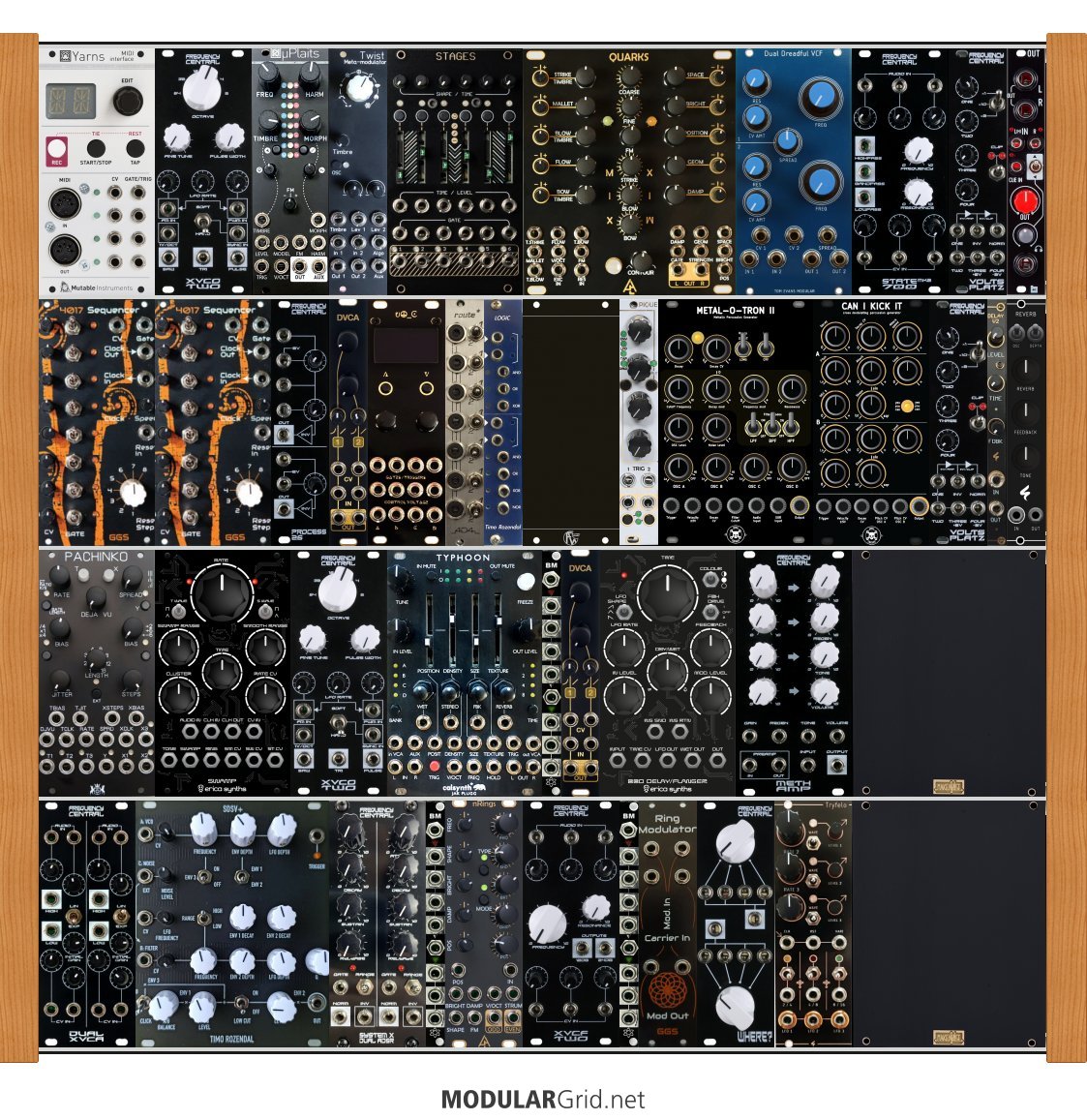
Task: Select the blue LOGIC module
Action: 502,422
